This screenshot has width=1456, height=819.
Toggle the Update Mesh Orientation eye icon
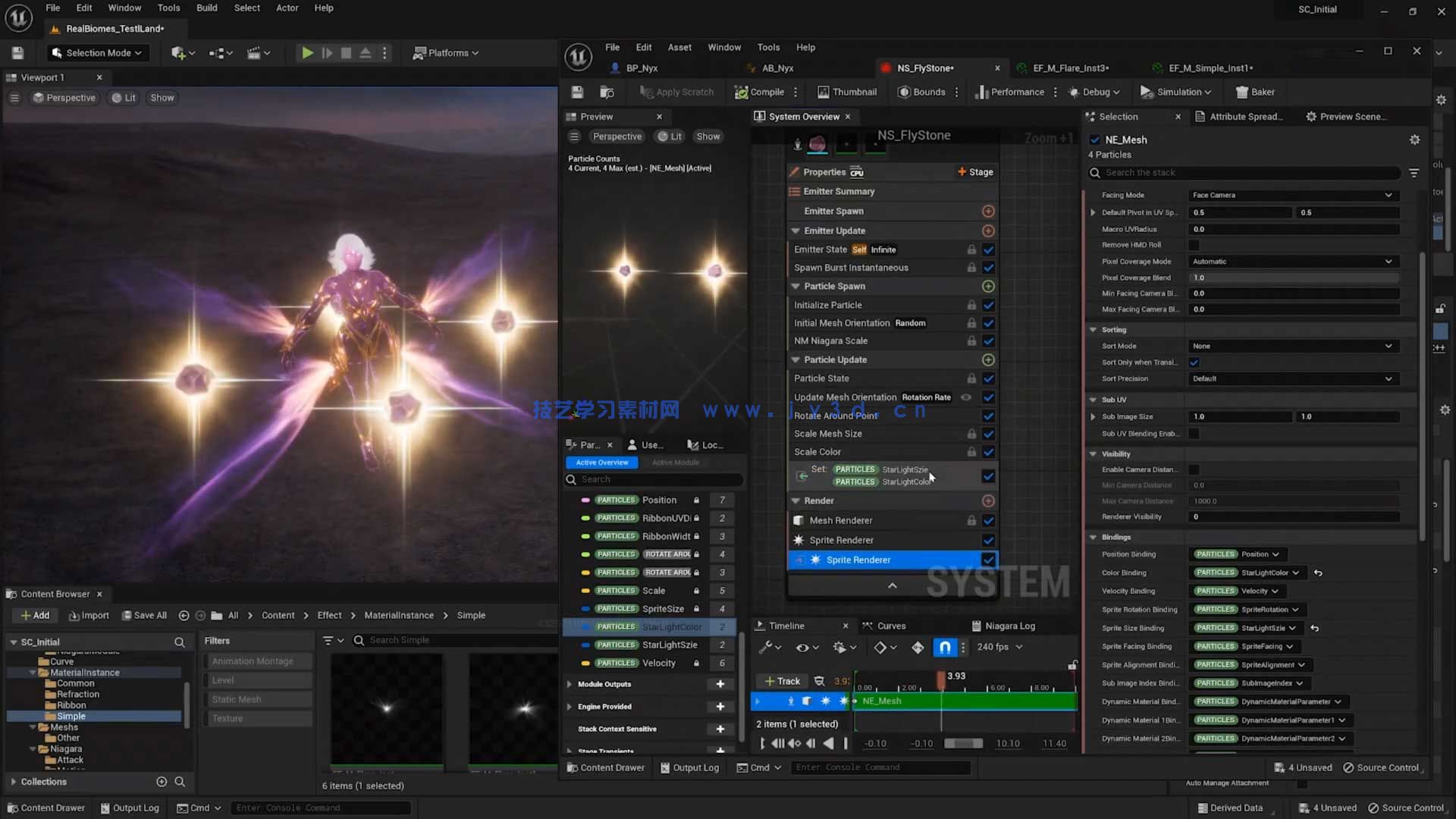(x=966, y=397)
